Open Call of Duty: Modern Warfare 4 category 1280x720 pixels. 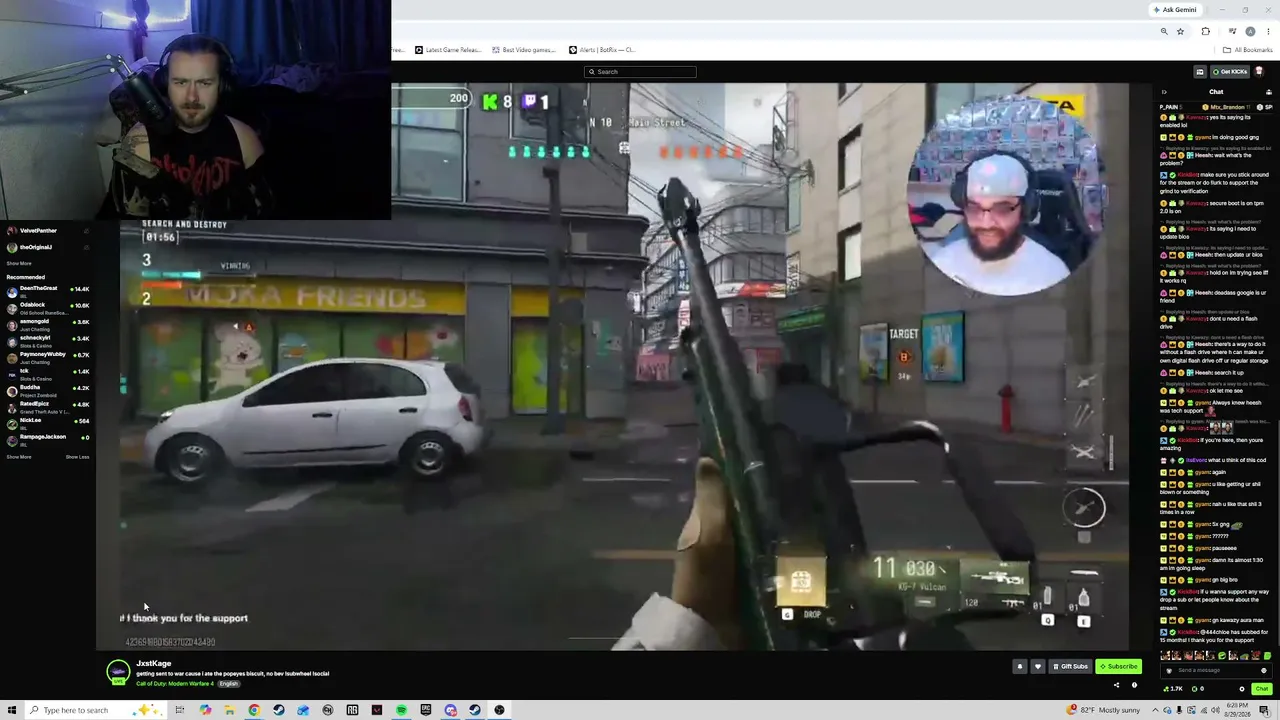[x=175, y=684]
